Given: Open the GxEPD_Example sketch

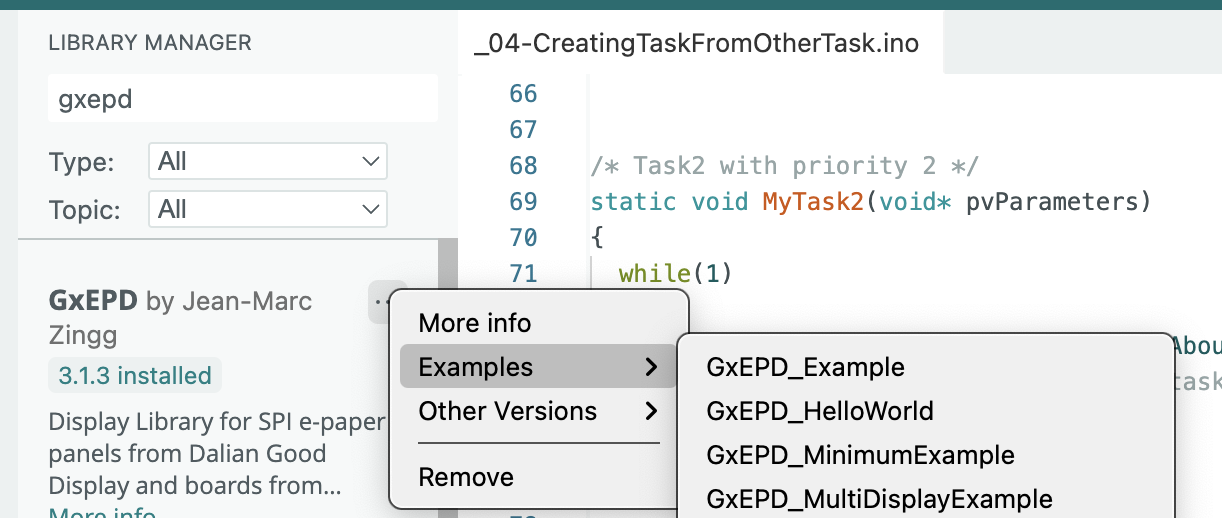Looking at the screenshot, I should 805,367.
